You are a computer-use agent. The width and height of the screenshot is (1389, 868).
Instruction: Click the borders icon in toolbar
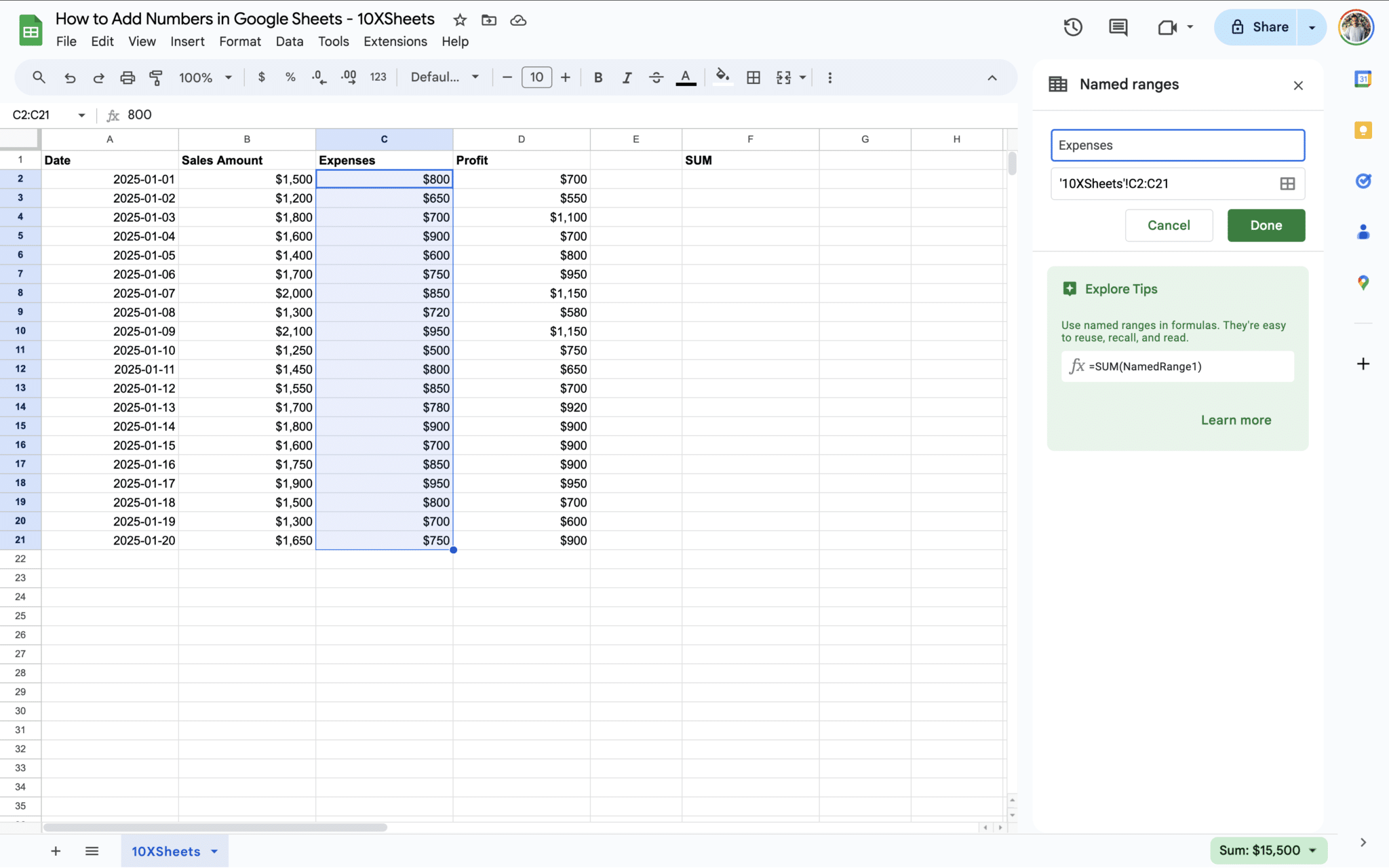click(x=753, y=77)
